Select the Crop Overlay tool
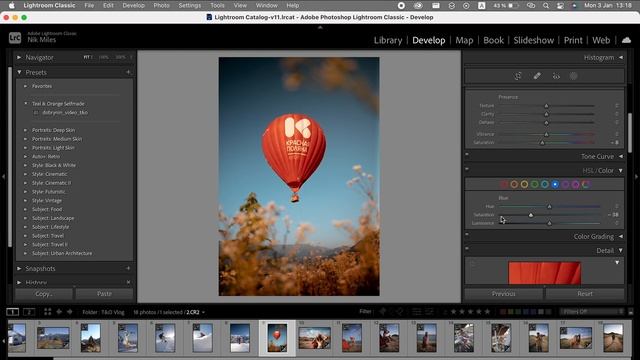The width and height of the screenshot is (640, 360). coord(518,76)
